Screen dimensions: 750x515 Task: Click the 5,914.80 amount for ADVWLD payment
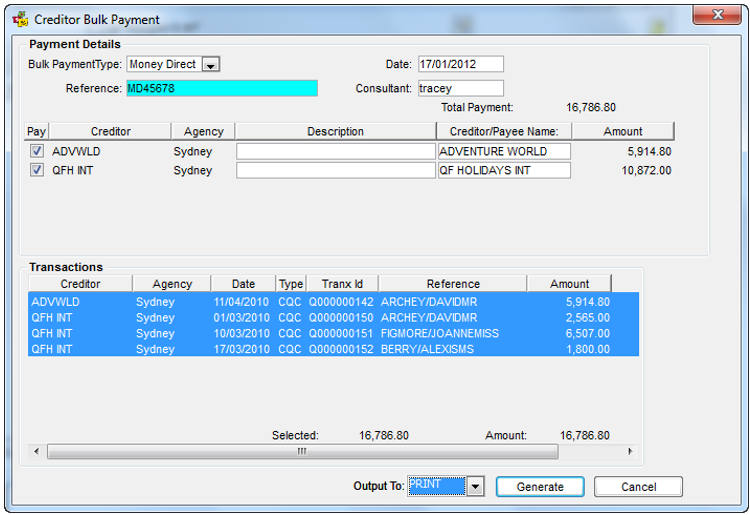(x=649, y=152)
